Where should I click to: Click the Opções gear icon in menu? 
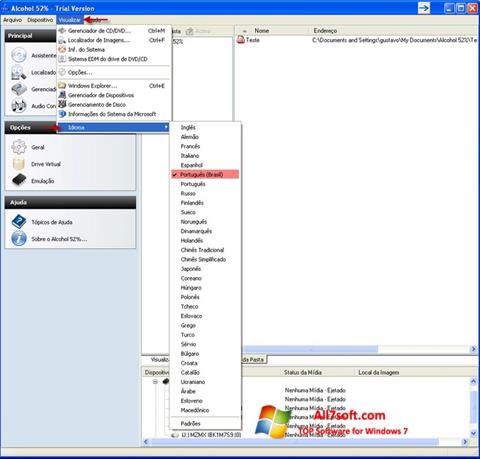(x=62, y=72)
